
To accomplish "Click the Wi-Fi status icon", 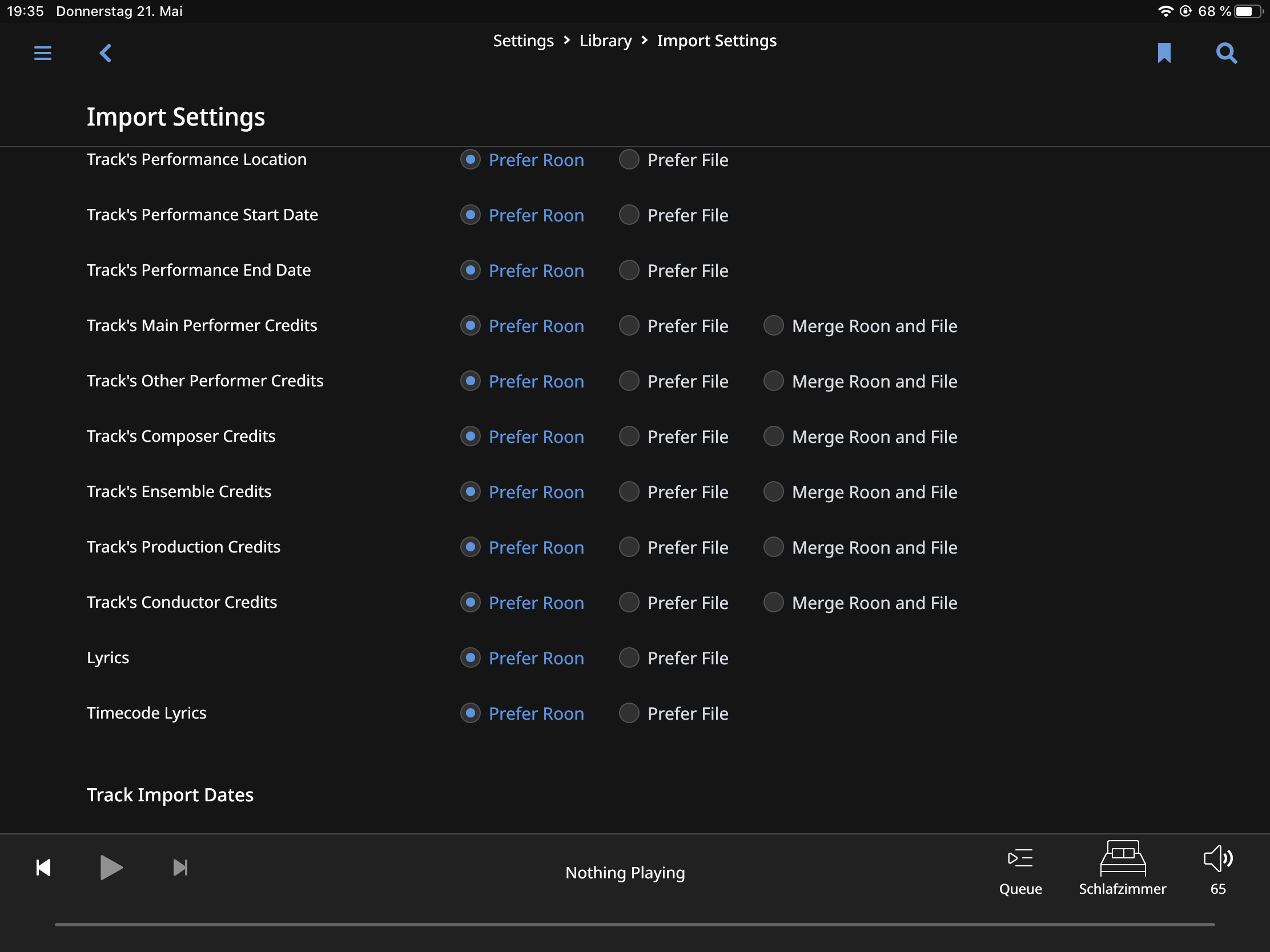I will 1165,11.
